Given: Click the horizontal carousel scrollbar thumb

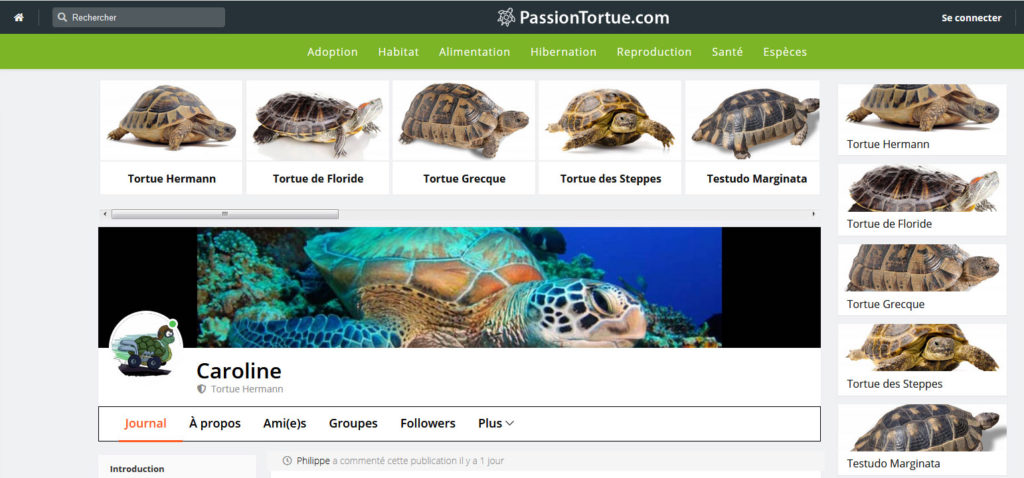Looking at the screenshot, I should (225, 214).
